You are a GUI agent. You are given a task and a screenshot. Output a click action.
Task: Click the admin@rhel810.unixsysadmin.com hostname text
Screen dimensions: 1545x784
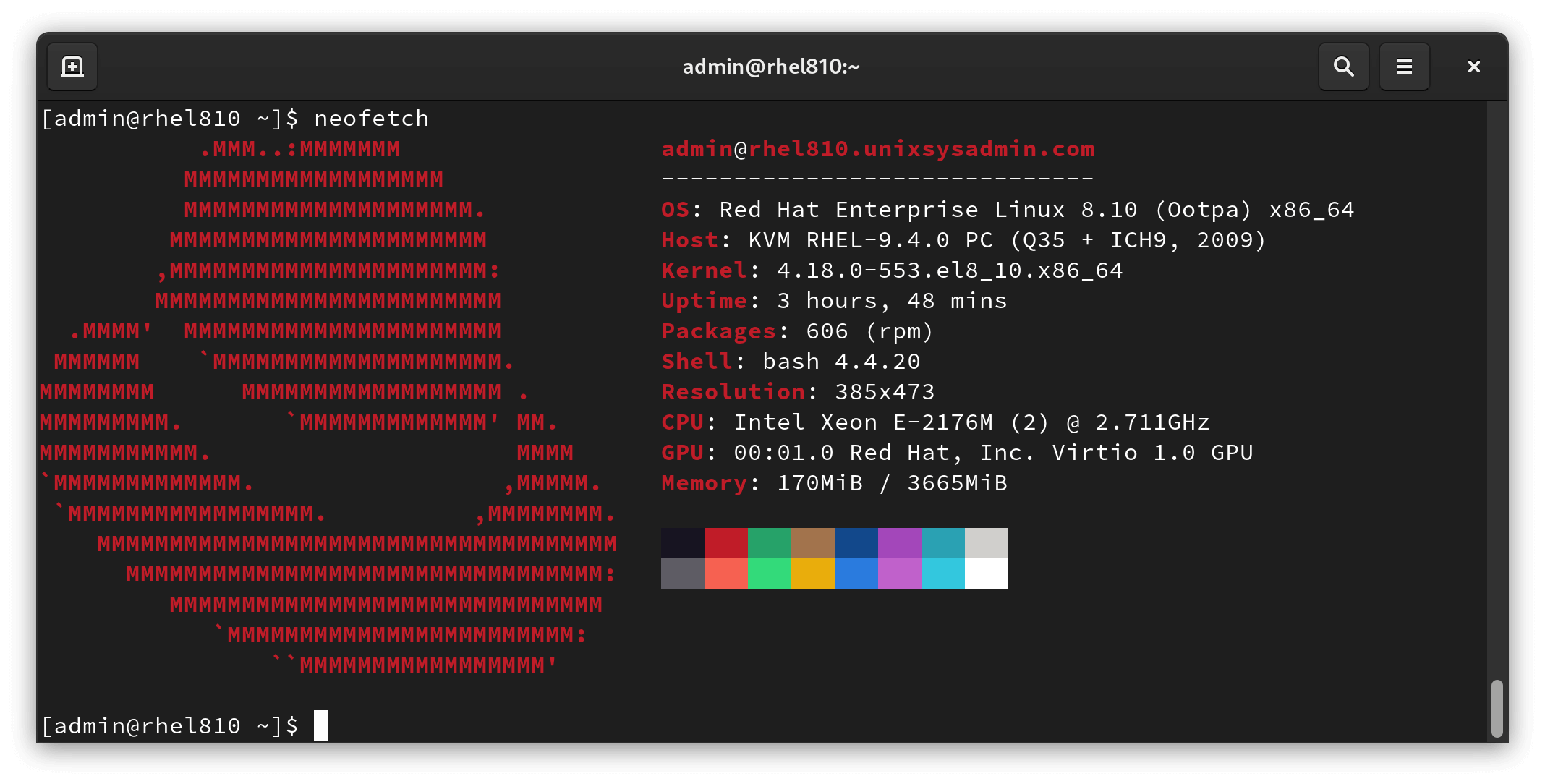point(877,148)
